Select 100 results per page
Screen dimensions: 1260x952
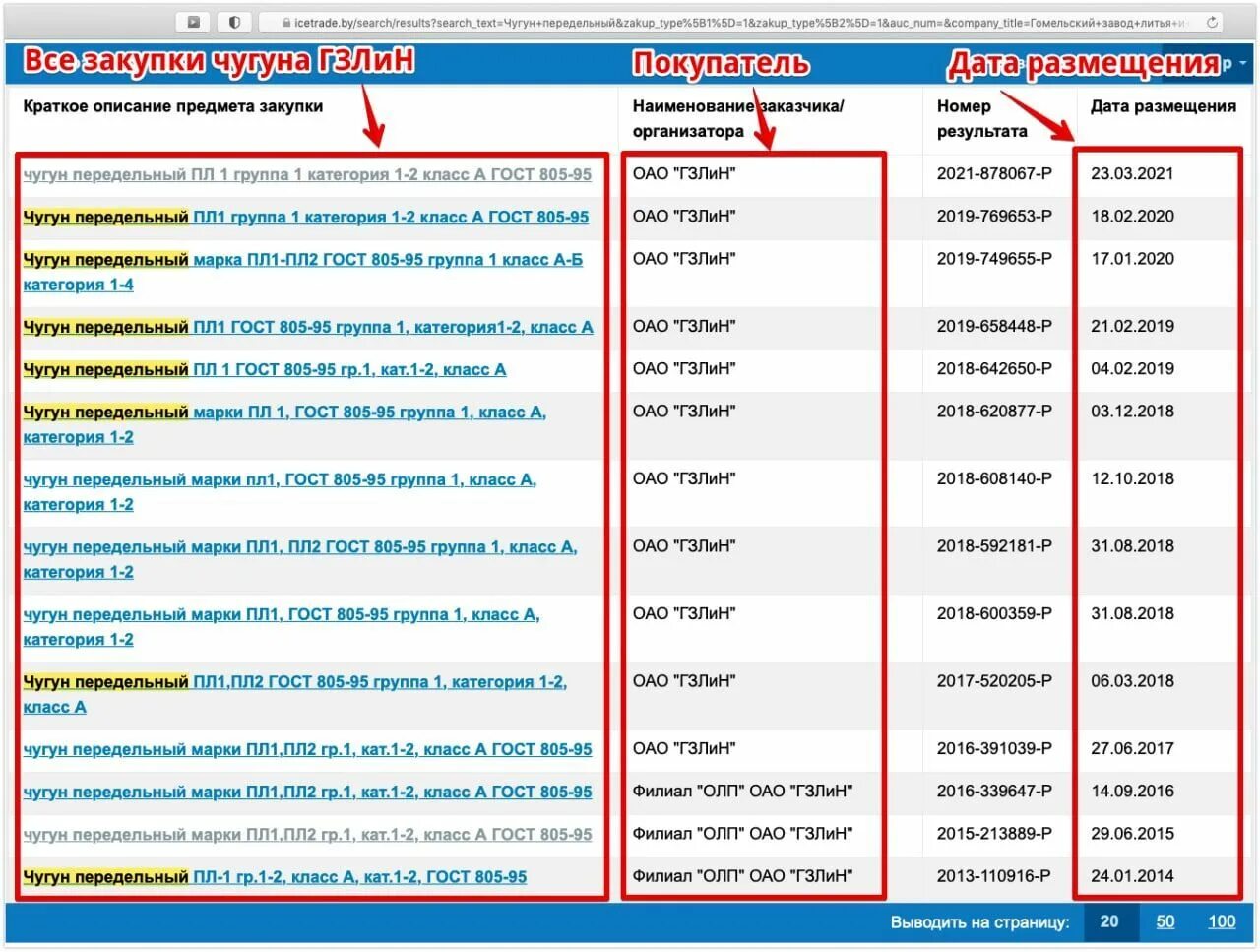click(1222, 921)
